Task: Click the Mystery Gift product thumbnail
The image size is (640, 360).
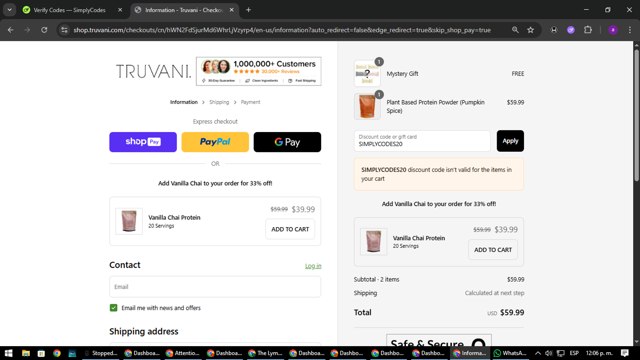Action: (367, 73)
